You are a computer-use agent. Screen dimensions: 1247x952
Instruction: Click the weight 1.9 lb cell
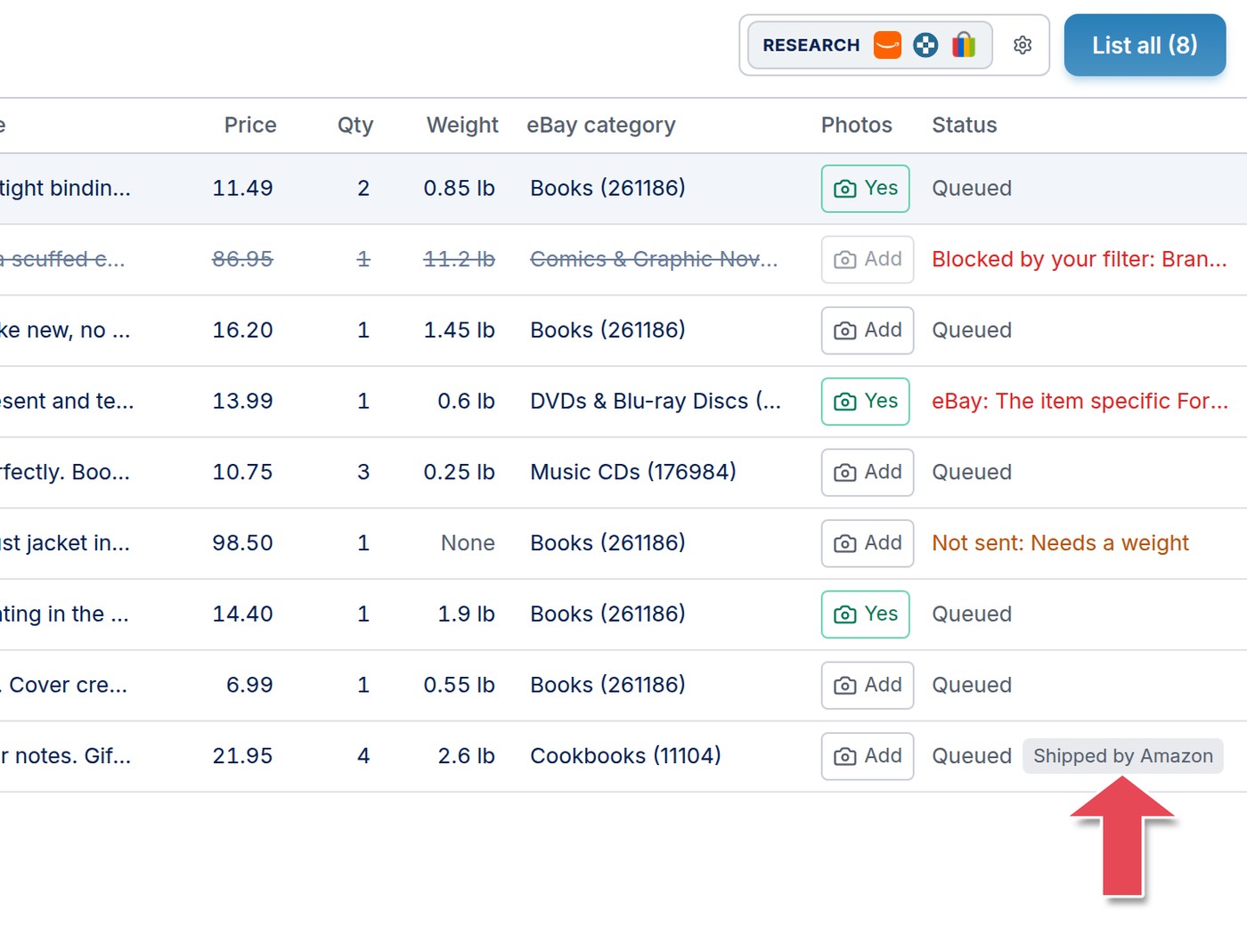pyautogui.click(x=466, y=614)
